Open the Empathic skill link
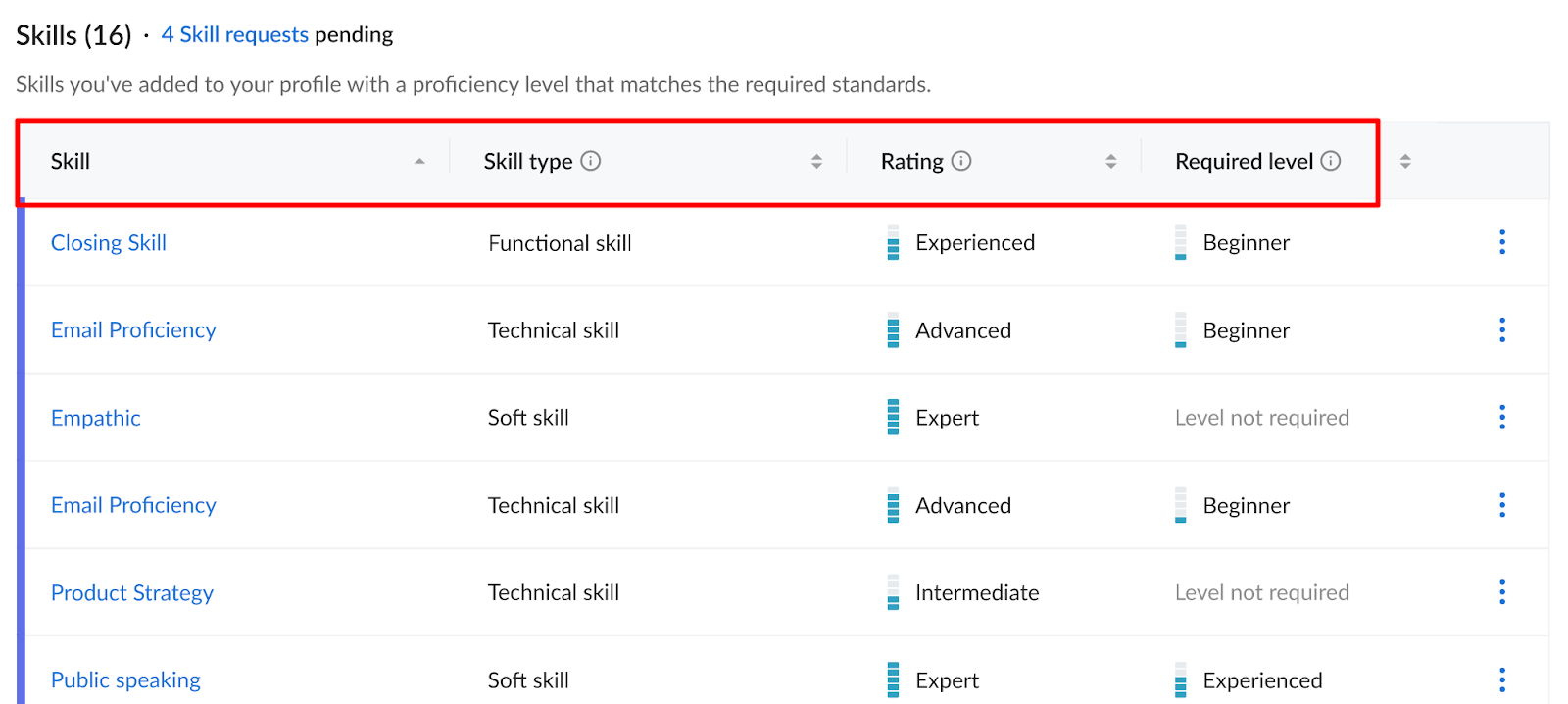Image resolution: width=1568 pixels, height=704 pixels. 96,418
